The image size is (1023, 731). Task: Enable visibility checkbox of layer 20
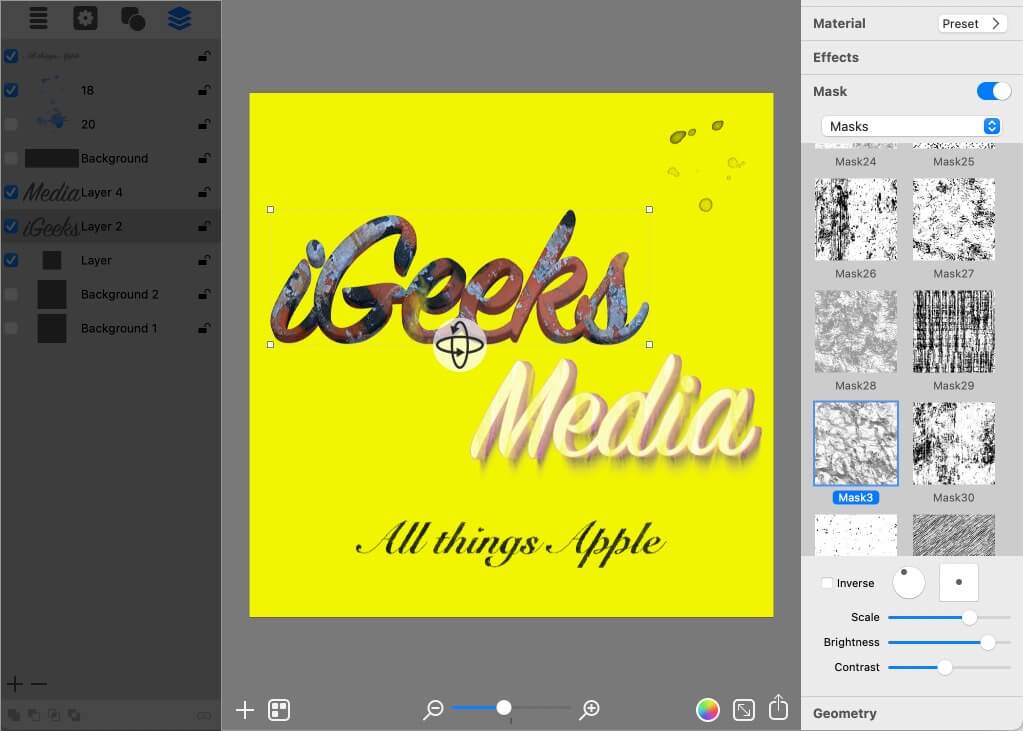coord(11,124)
